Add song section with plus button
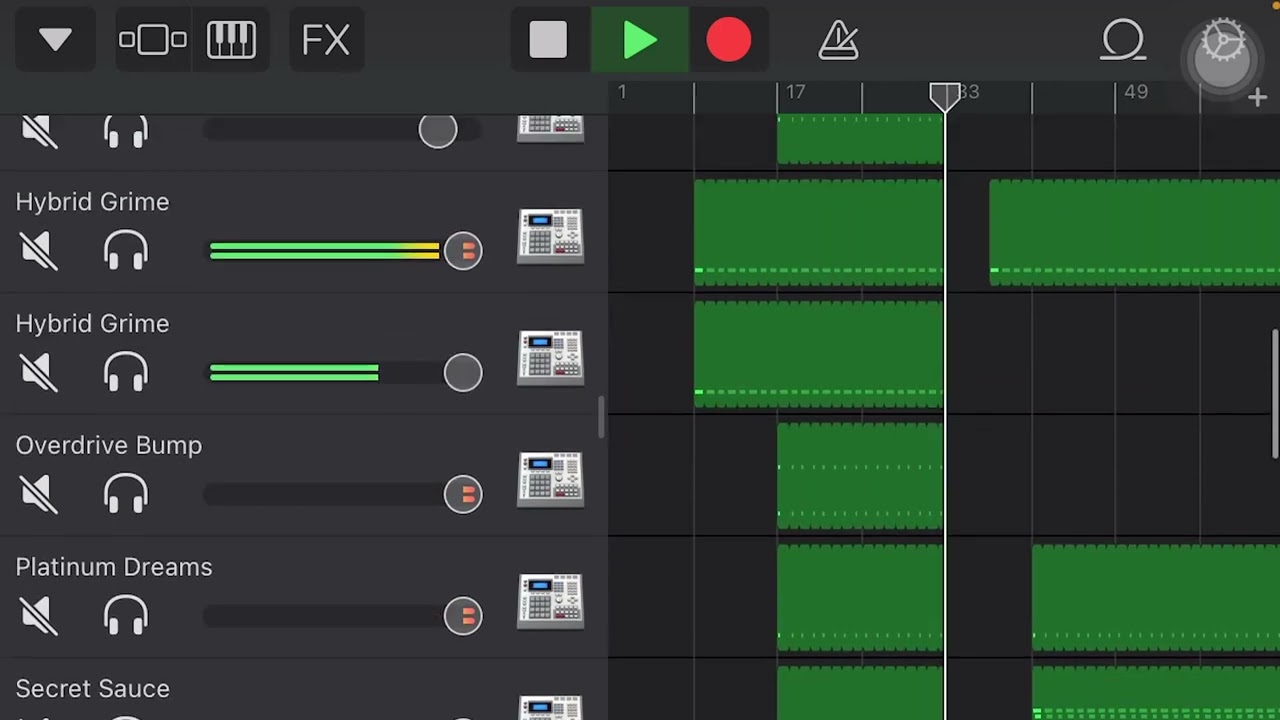The image size is (1280, 720). pos(1258,97)
